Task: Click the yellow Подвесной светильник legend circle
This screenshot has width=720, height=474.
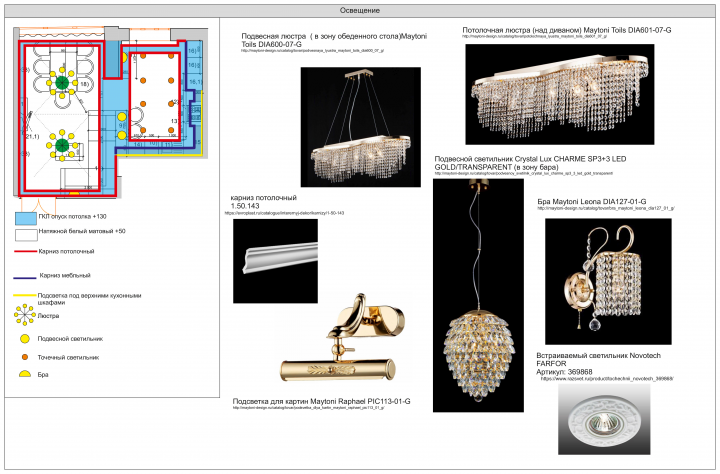Action: pos(25,339)
